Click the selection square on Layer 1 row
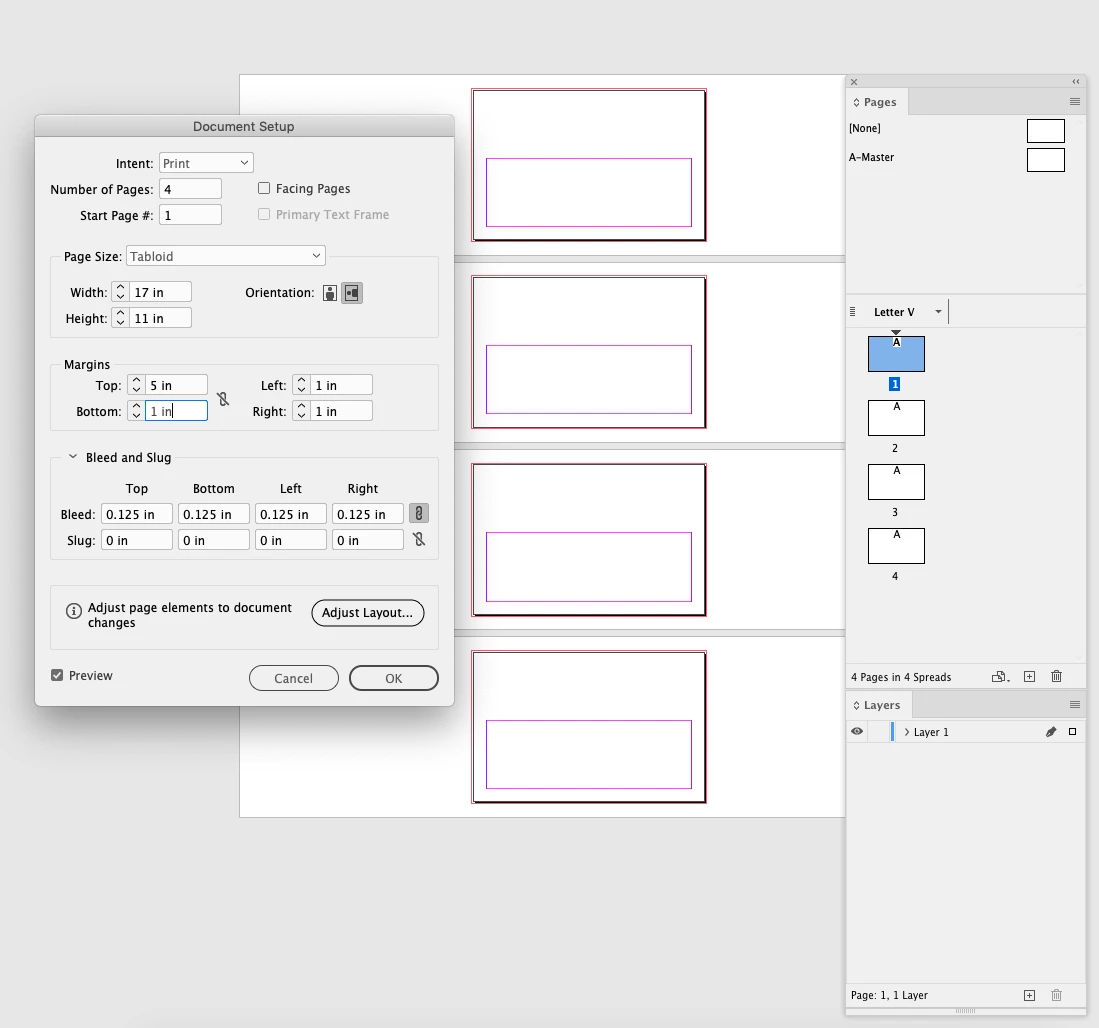Viewport: 1099px width, 1028px height. [x=1072, y=732]
